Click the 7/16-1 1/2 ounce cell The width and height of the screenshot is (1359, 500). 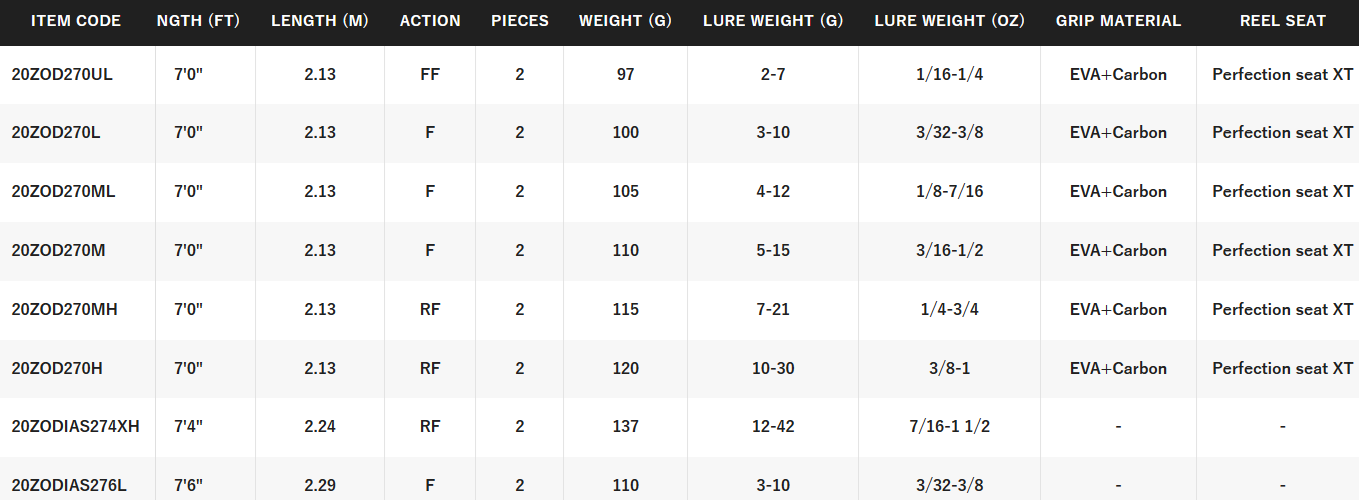click(949, 427)
